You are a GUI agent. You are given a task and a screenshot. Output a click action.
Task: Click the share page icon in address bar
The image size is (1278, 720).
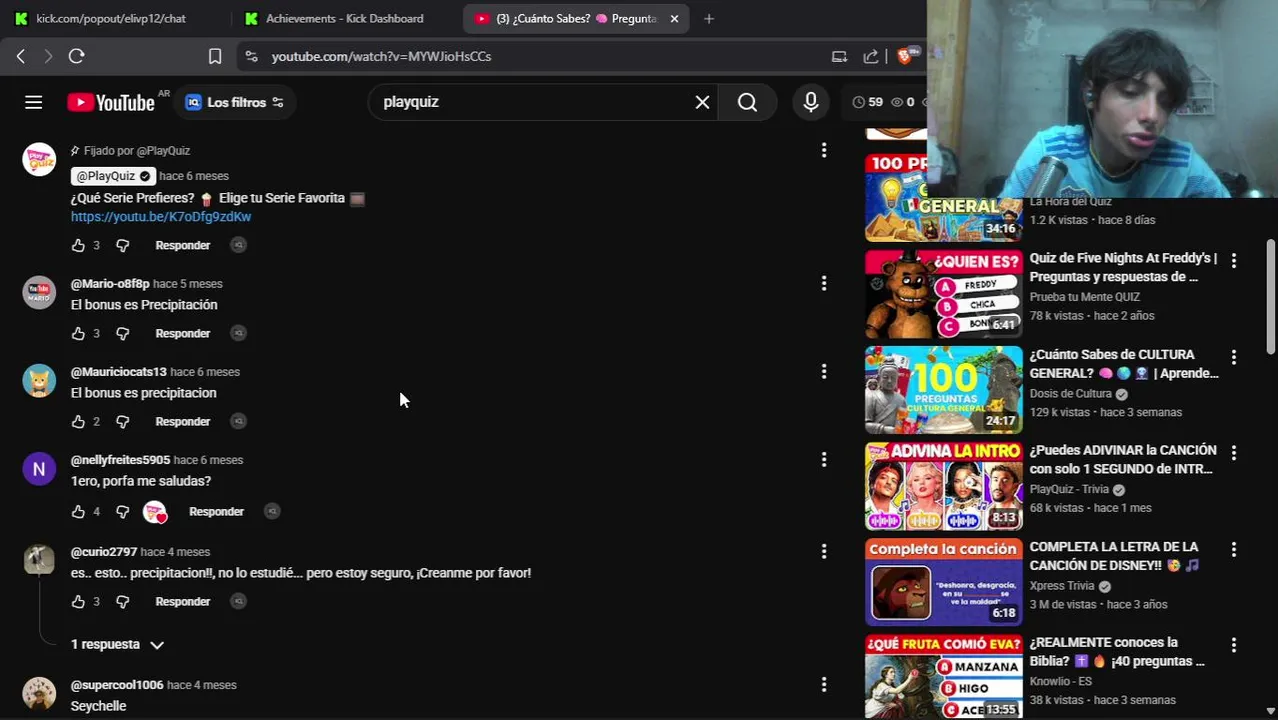[871, 56]
